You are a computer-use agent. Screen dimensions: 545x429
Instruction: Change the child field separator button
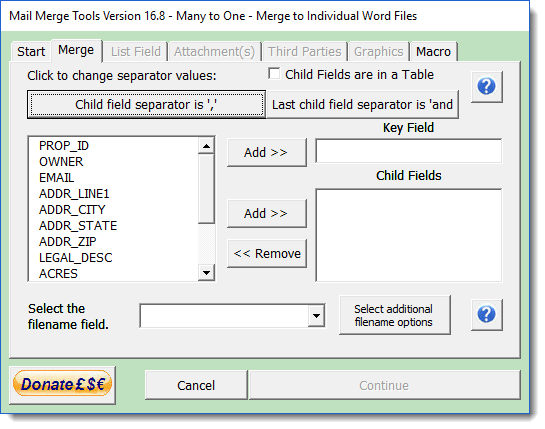click(146, 105)
